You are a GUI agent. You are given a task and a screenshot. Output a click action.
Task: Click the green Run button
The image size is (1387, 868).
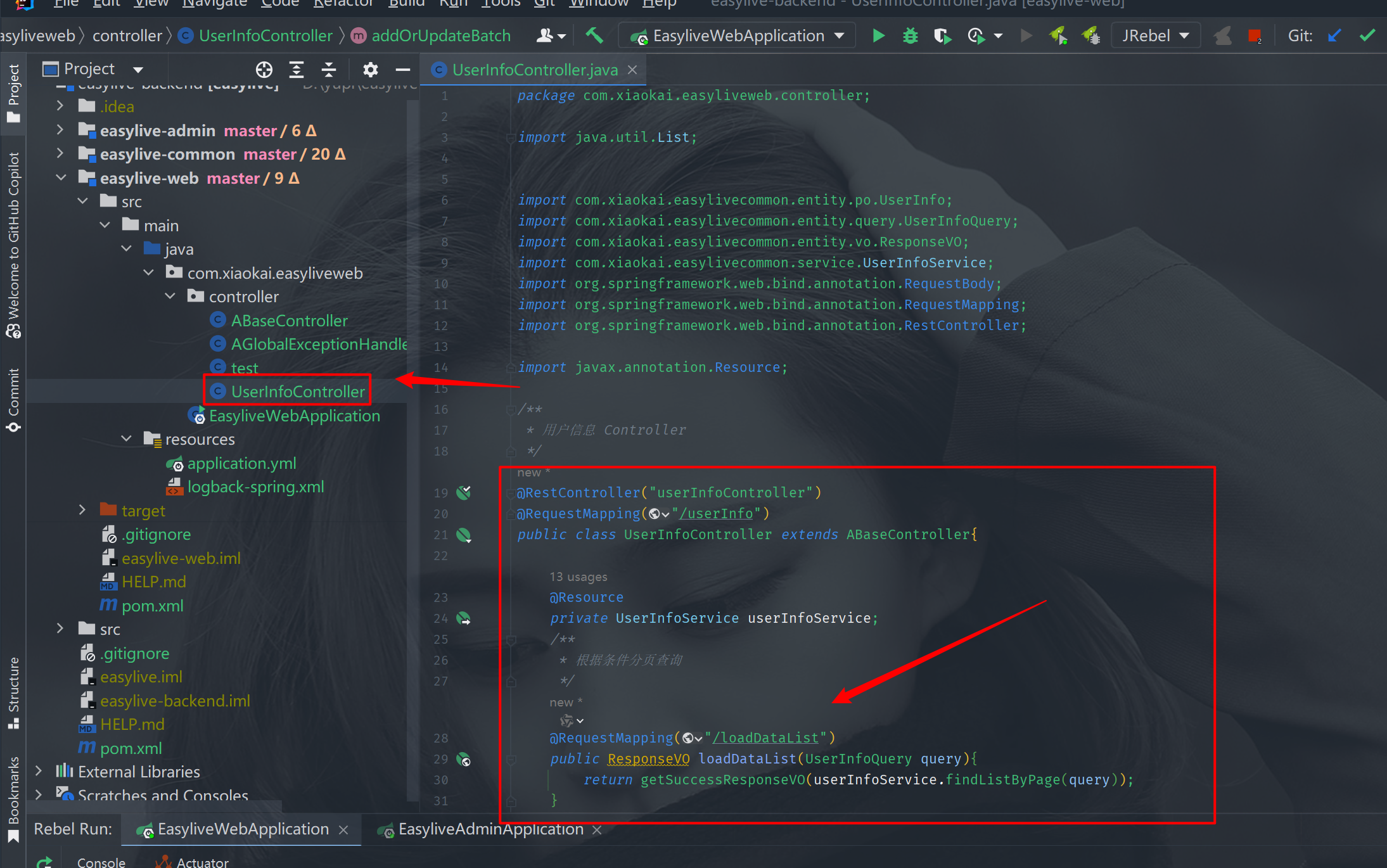coord(878,36)
